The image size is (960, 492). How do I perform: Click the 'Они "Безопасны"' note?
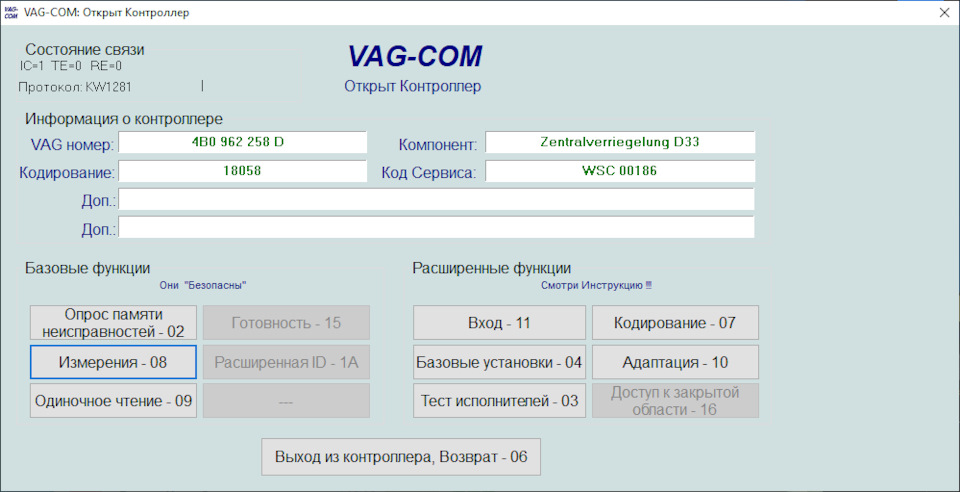[x=202, y=285]
